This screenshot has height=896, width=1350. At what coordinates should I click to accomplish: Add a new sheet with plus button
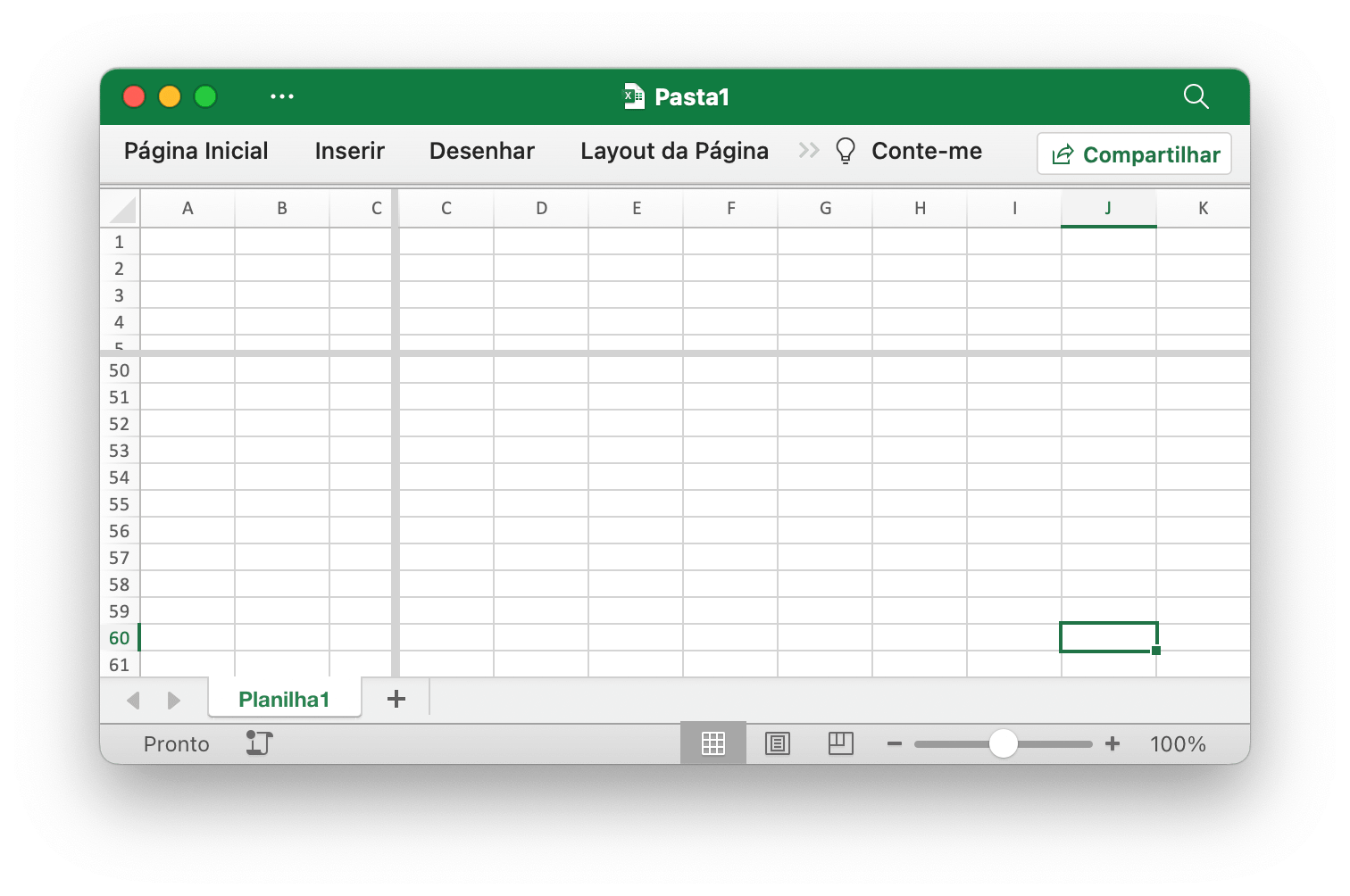(396, 699)
